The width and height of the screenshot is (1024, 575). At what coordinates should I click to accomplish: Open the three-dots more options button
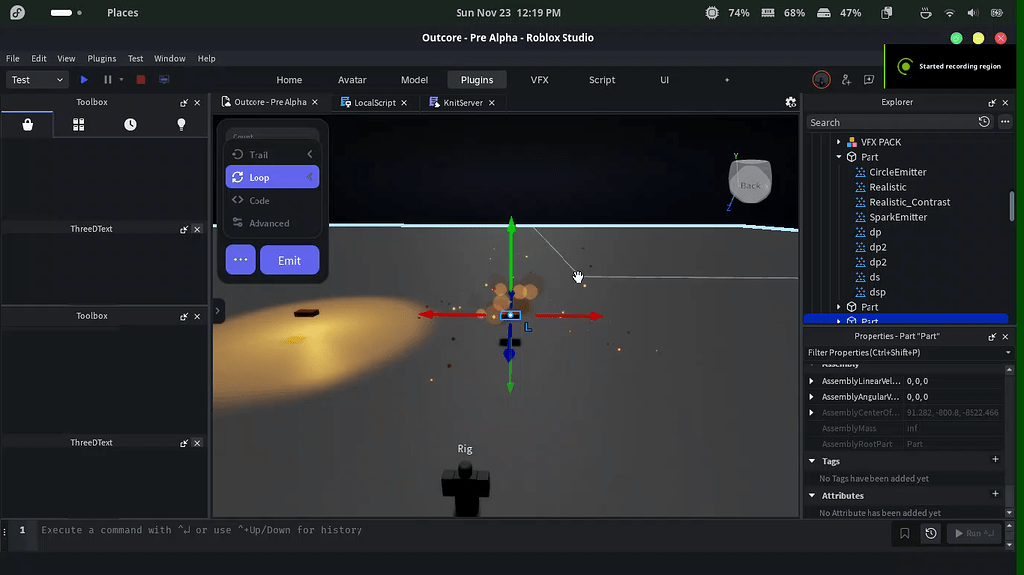240,260
